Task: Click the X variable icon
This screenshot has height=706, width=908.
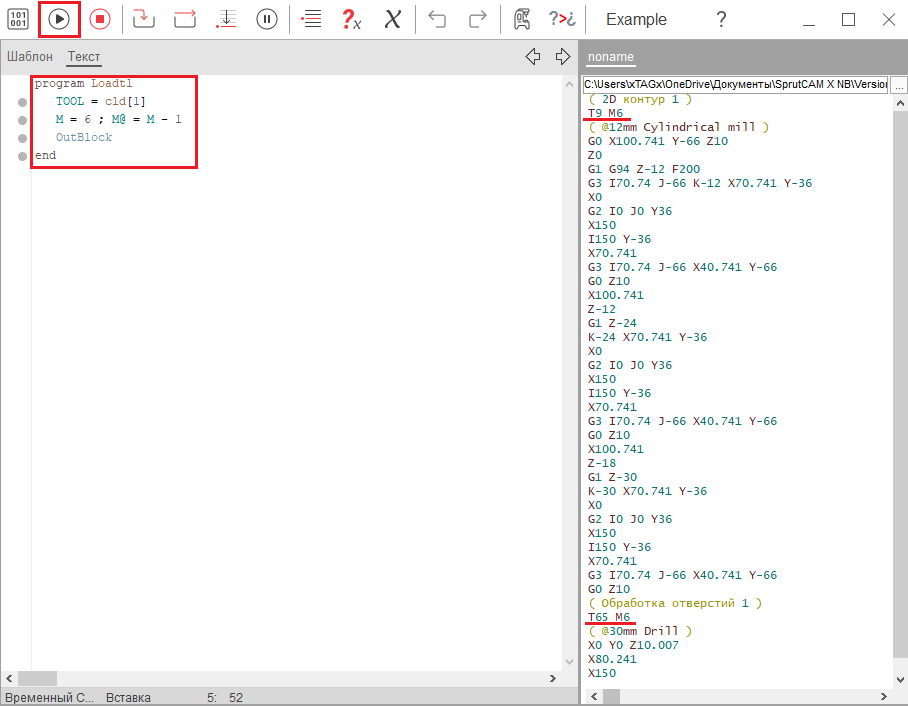Action: point(393,19)
